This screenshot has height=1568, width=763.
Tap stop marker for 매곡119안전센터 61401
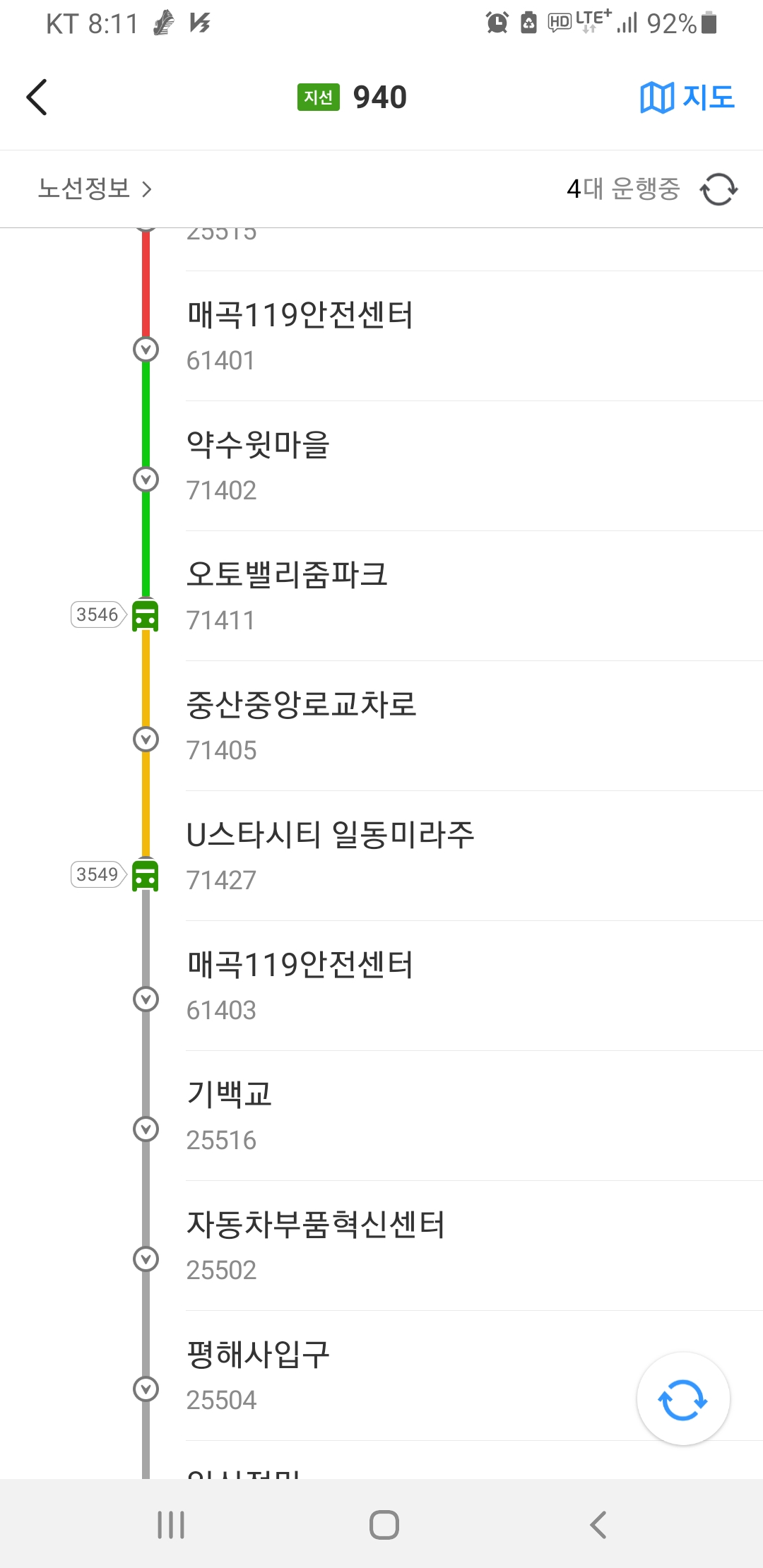coord(146,349)
